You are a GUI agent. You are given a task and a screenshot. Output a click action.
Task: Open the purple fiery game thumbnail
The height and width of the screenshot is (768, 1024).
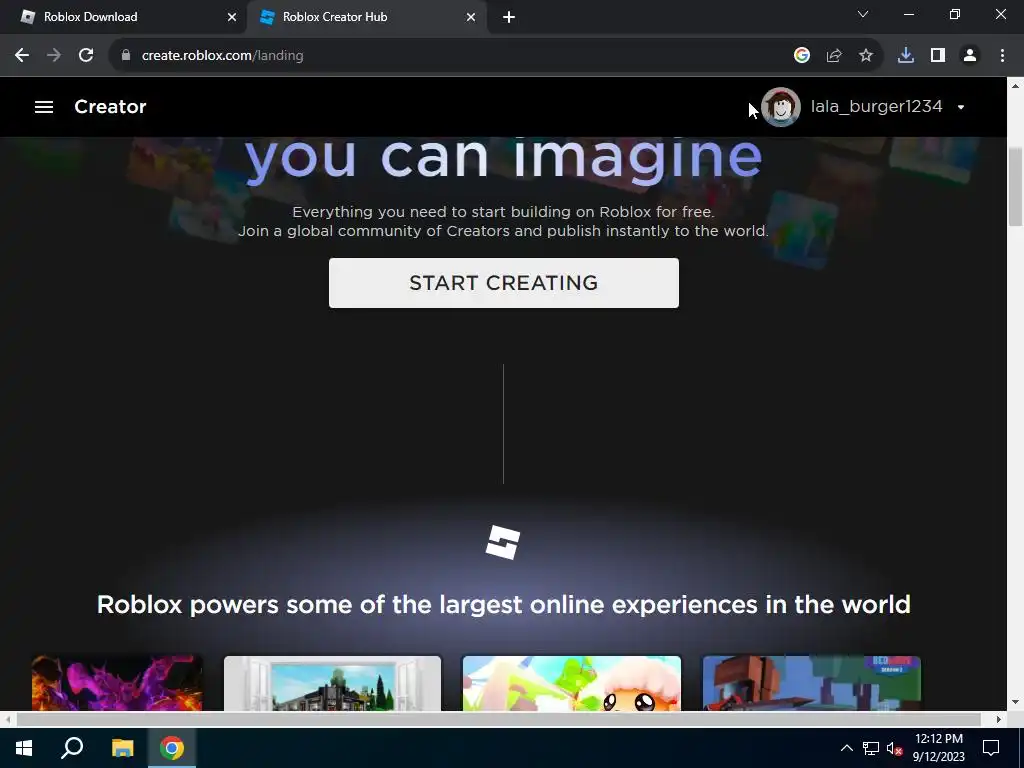coord(117,683)
